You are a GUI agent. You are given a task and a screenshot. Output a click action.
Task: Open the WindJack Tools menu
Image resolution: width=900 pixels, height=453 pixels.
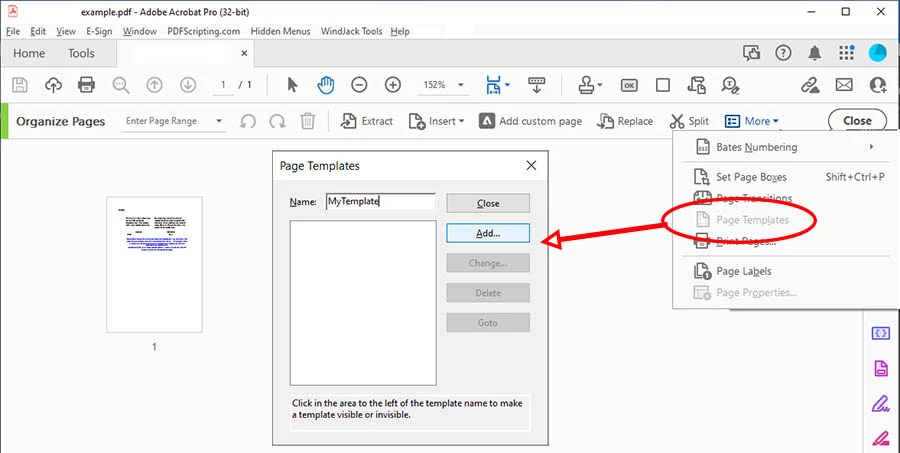(351, 31)
